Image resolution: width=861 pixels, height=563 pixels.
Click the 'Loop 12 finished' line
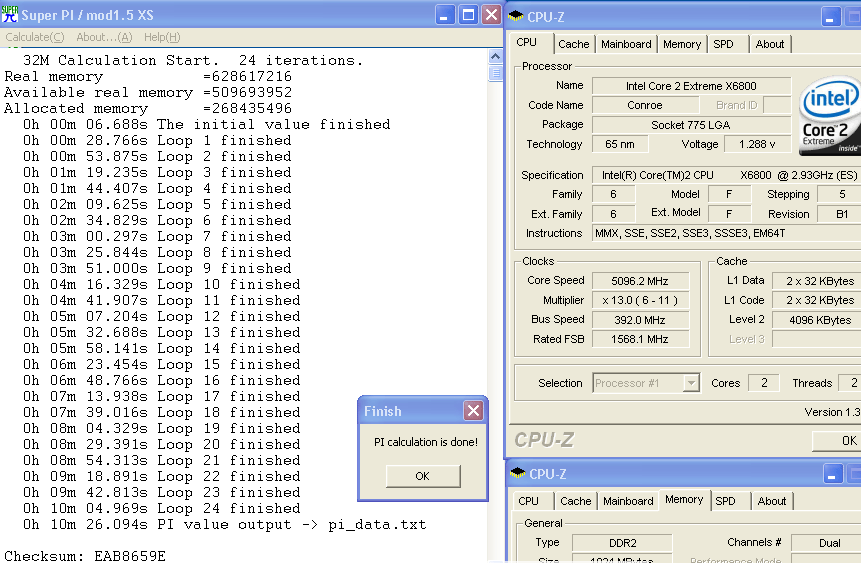(162, 316)
